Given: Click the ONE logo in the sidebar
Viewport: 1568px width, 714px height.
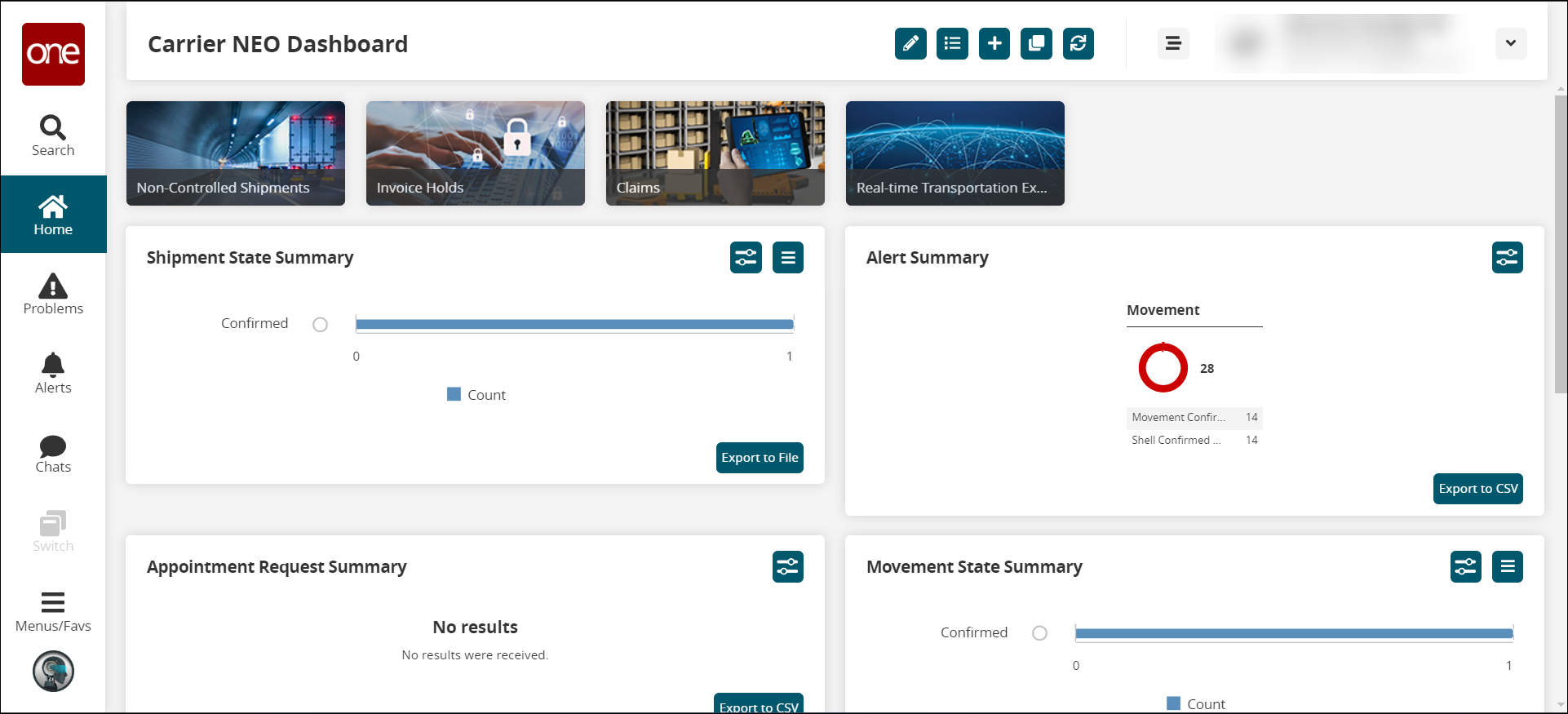Looking at the screenshot, I should (53, 54).
